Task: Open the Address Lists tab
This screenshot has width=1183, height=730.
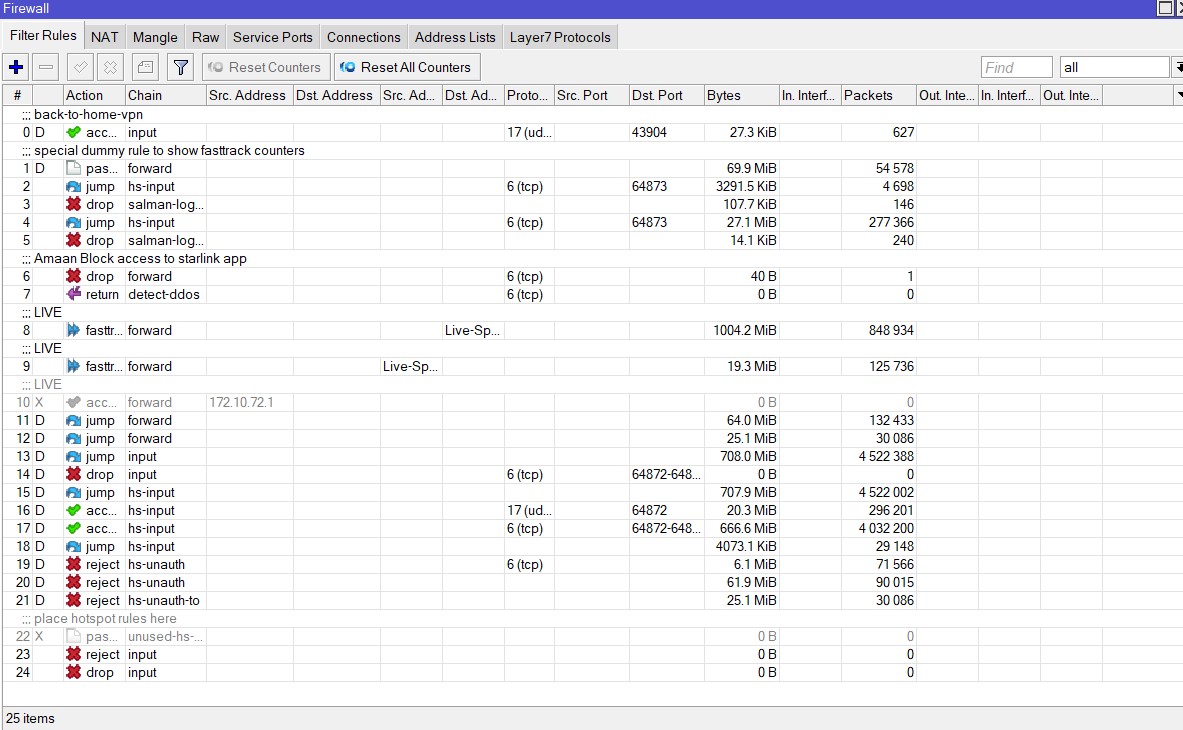Action: [455, 37]
